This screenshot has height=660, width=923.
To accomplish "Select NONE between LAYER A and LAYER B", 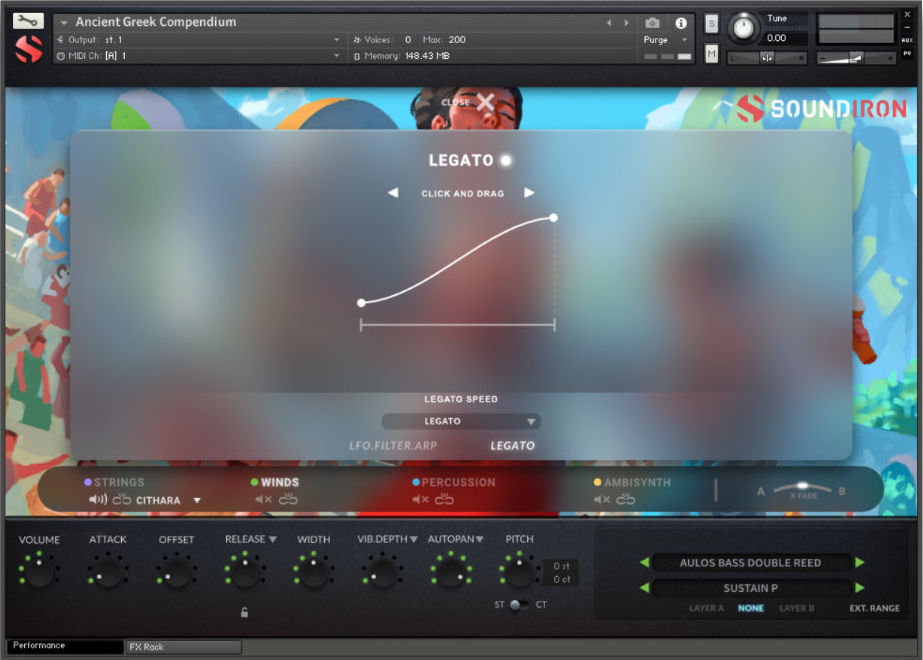I will [751, 608].
